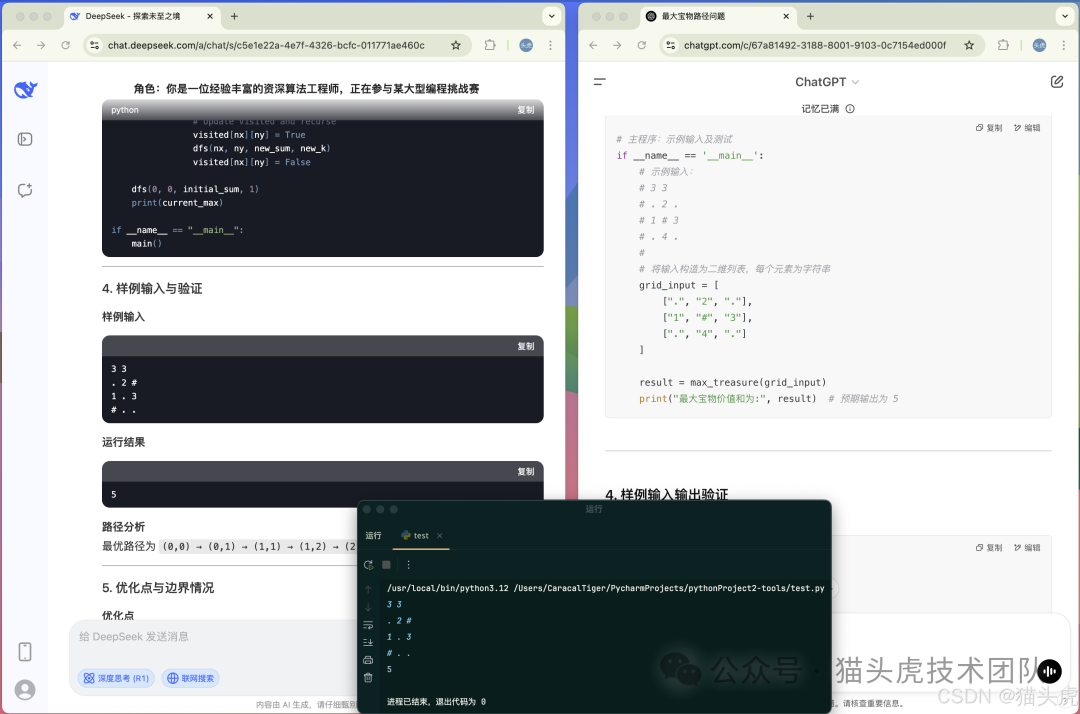1080x714 pixels.
Task: Edit the lower ChatGPT code block
Action: tap(1027, 548)
